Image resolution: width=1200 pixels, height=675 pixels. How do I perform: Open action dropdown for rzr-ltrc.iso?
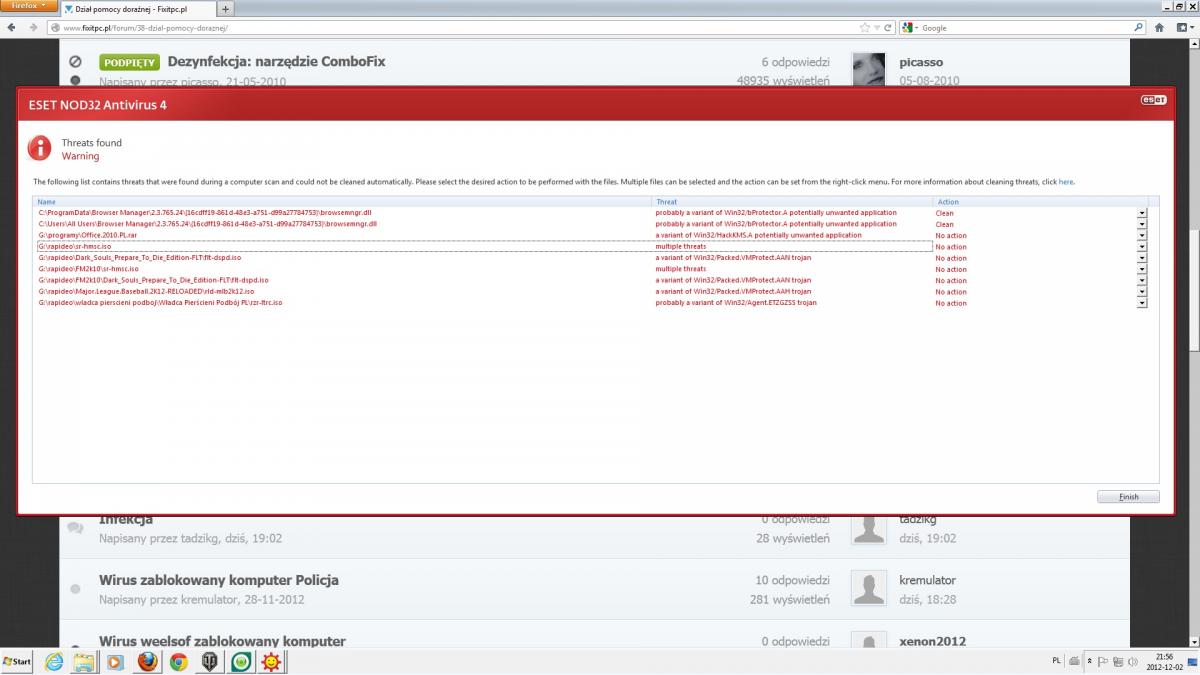tap(1141, 303)
